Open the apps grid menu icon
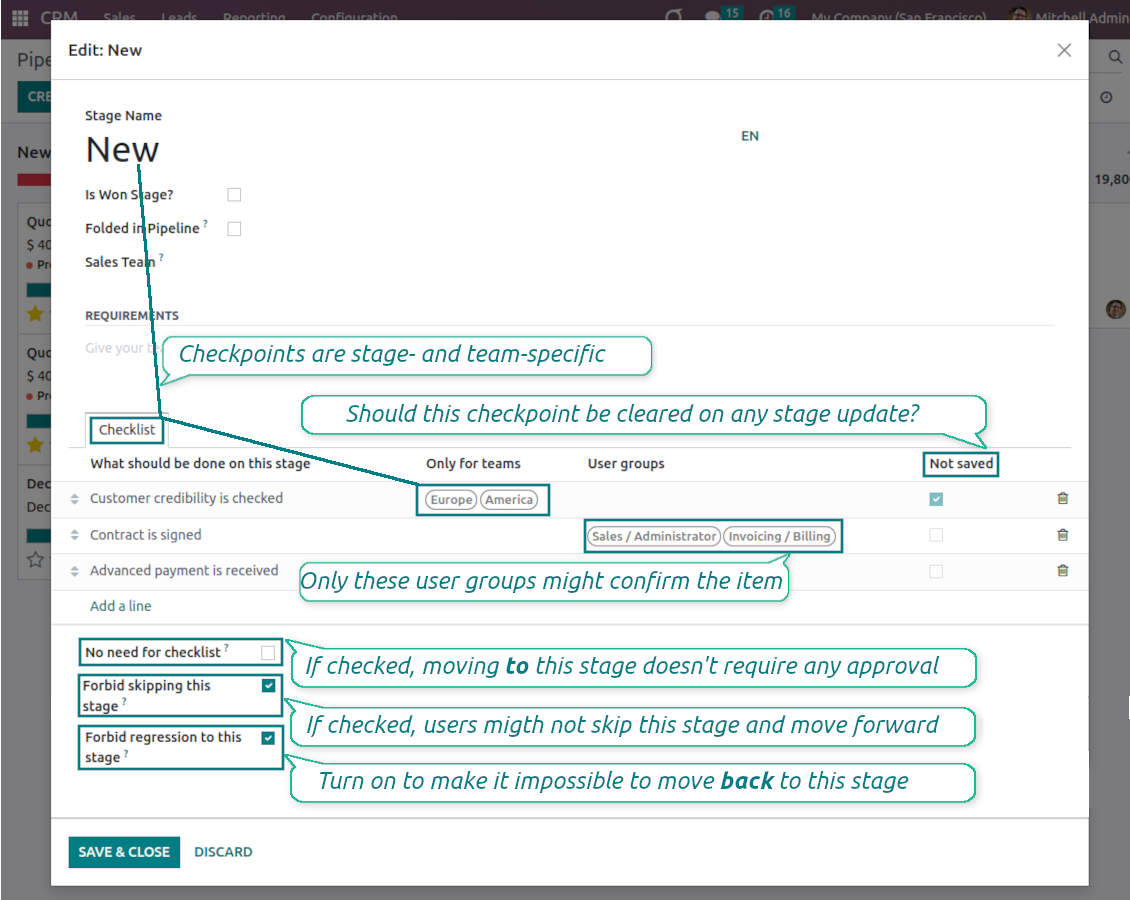The image size is (1130, 900). pos(20,17)
